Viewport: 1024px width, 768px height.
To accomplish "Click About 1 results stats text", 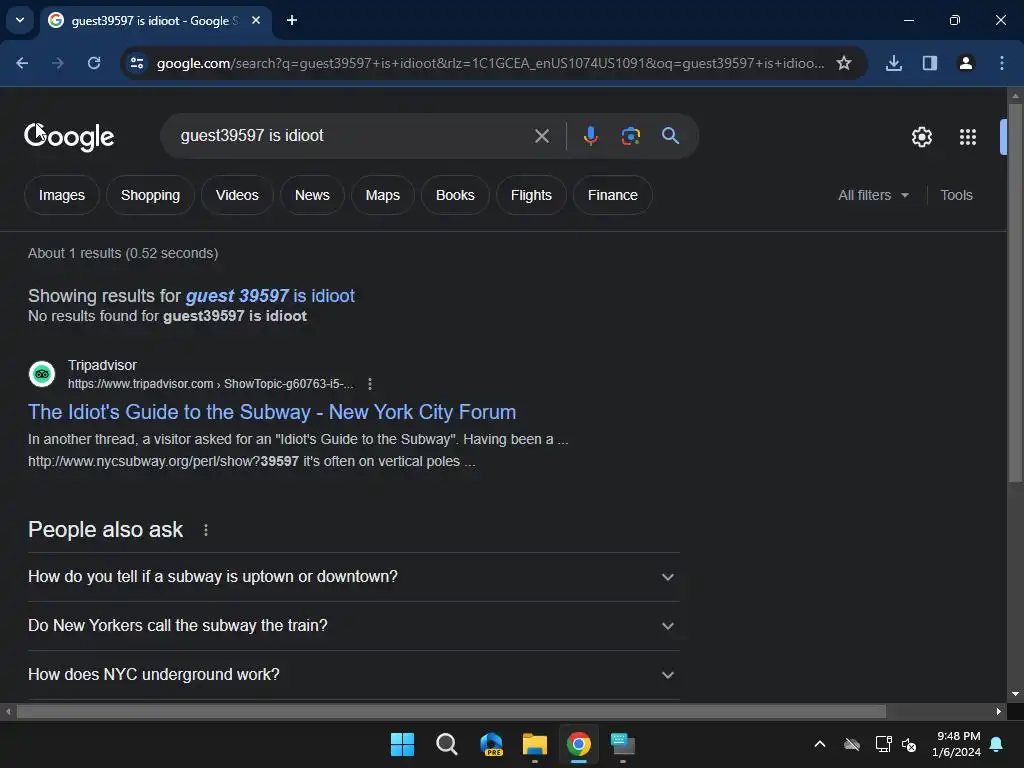I will 123,253.
